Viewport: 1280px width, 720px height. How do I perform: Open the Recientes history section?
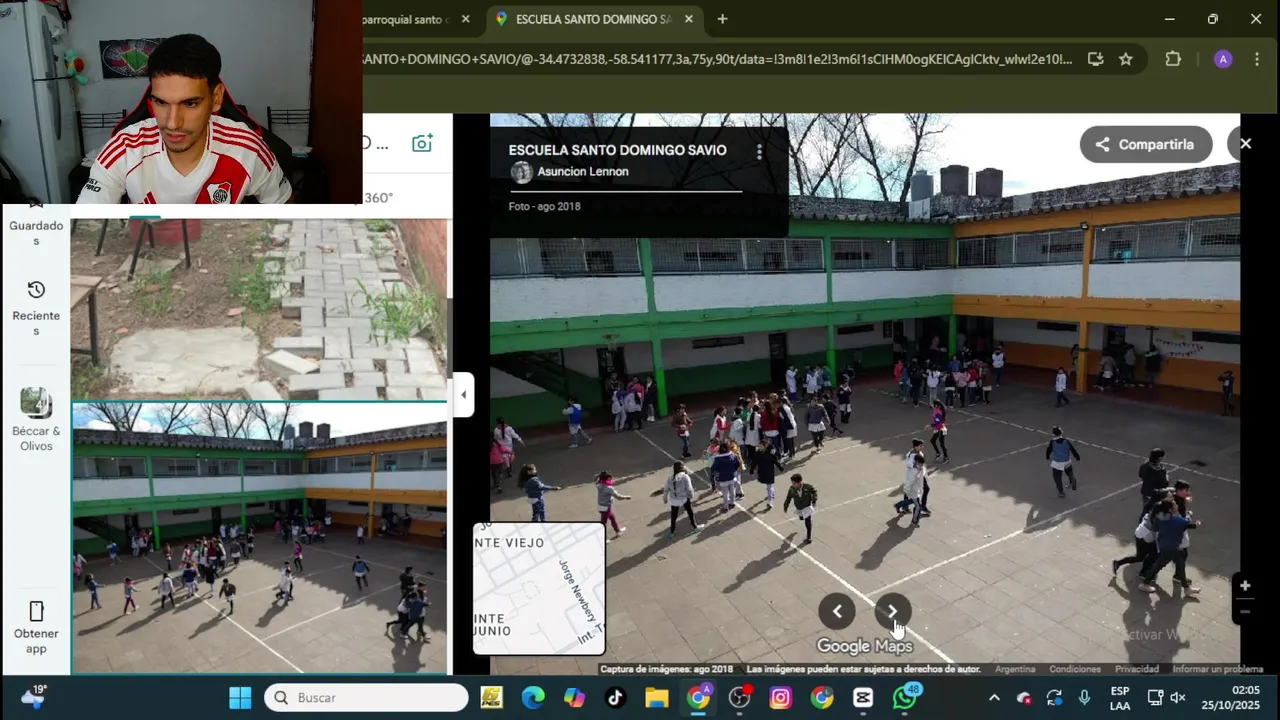coord(36,307)
